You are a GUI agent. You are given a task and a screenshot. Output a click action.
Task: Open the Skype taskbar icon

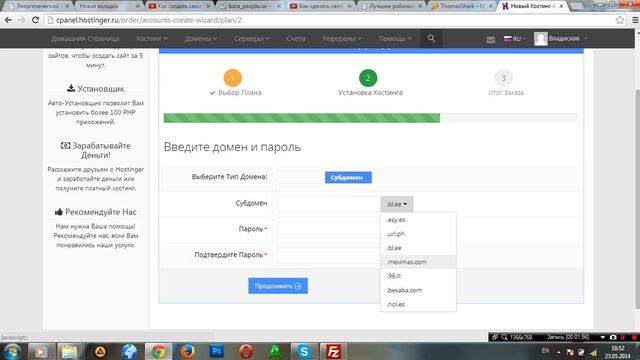pos(304,351)
